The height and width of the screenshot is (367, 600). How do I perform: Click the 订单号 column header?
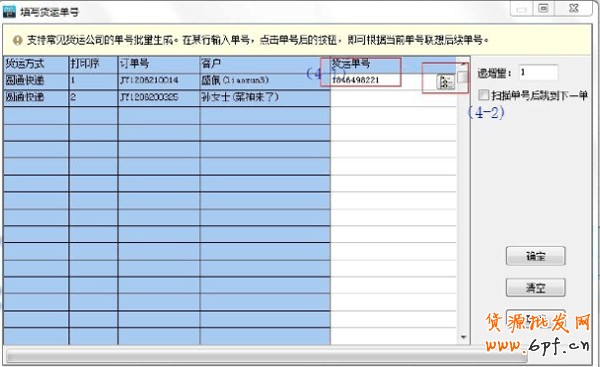pos(159,64)
